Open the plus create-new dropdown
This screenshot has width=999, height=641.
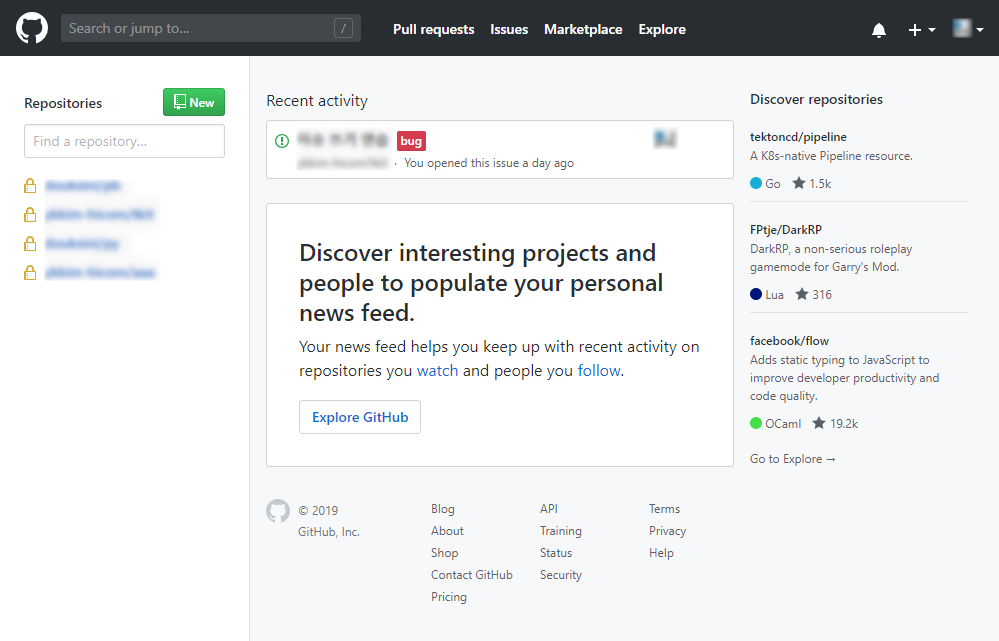[x=921, y=30]
